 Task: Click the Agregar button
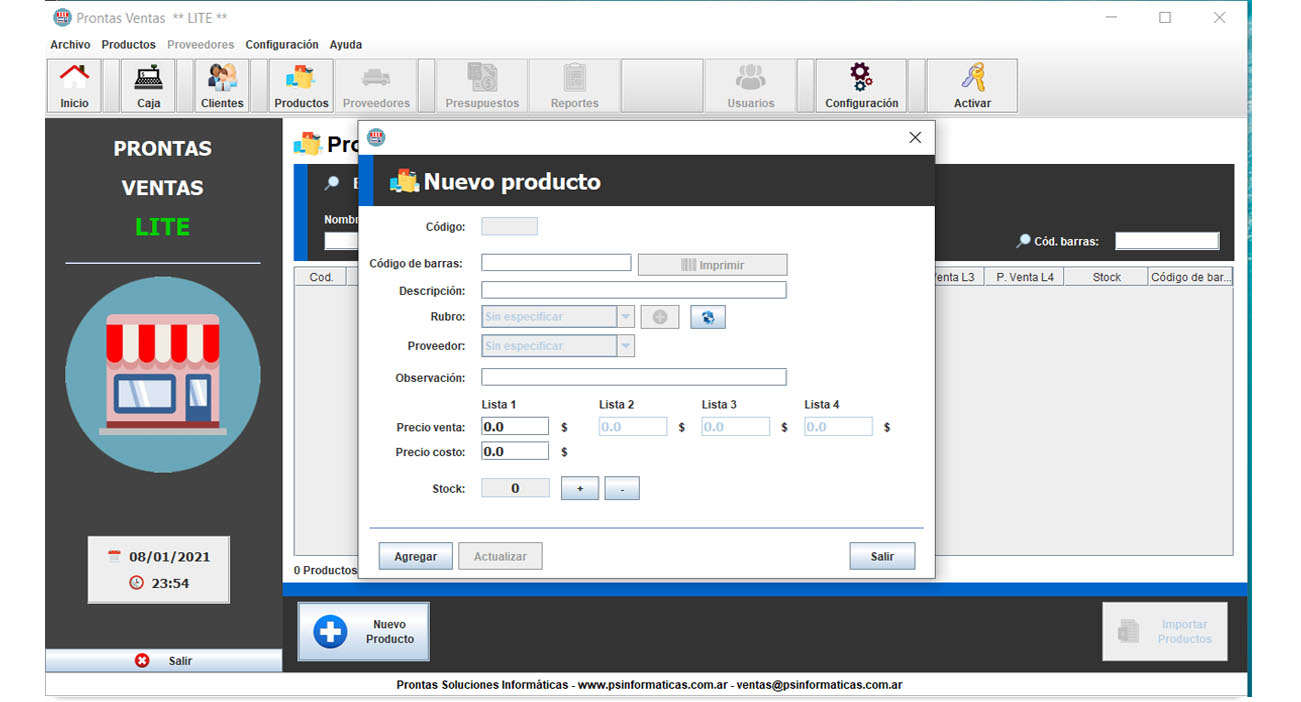[416, 556]
